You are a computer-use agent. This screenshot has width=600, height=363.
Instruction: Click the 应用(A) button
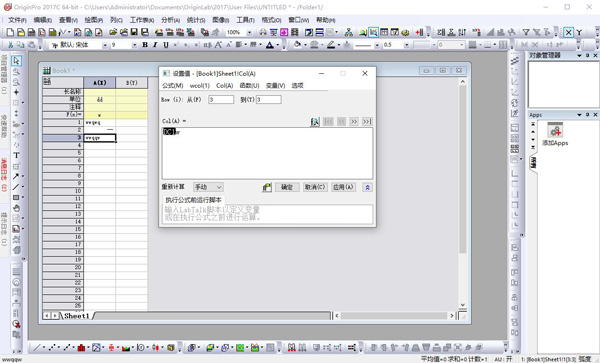[343, 187]
